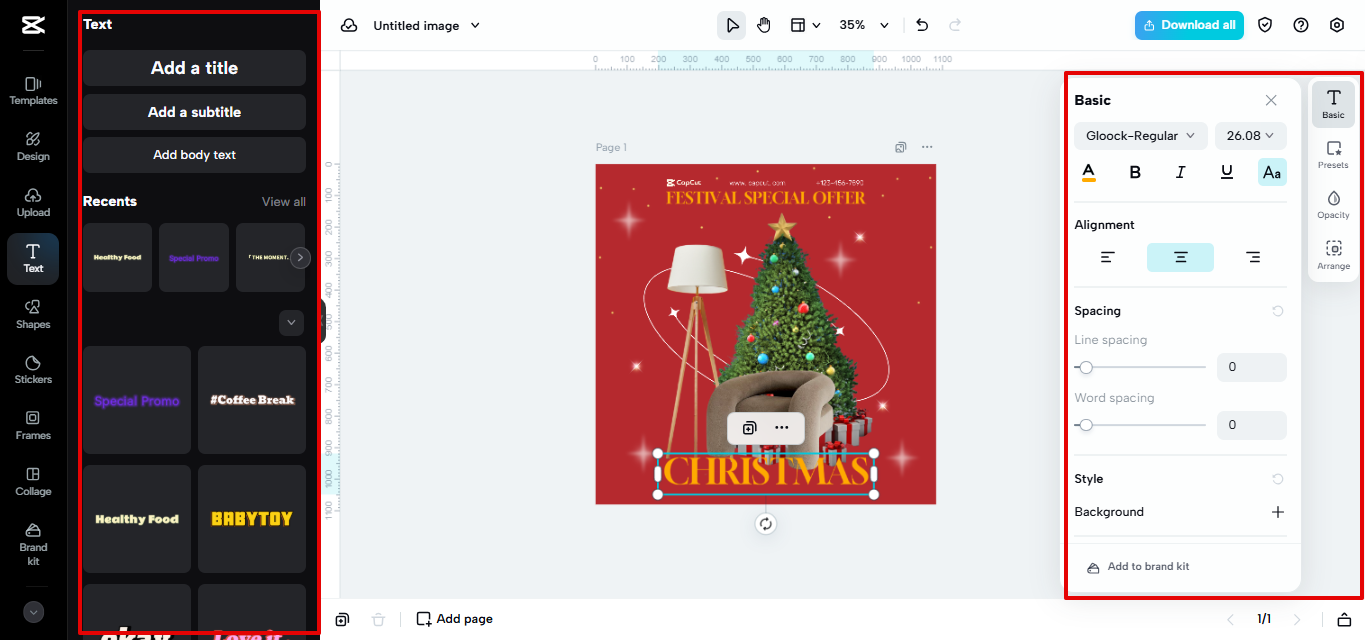Screen dimensions: 1368x640
Task: Undo the last action
Action: click(x=922, y=25)
